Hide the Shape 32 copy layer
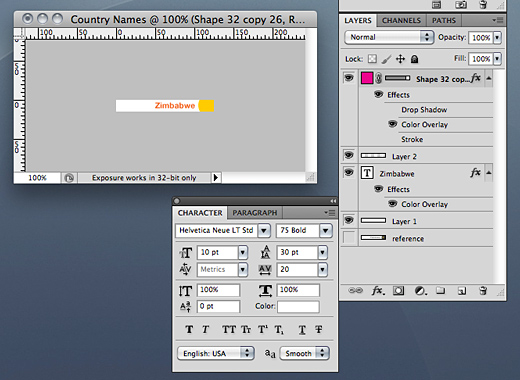Viewport: 520px width, 380px height. 349,78
